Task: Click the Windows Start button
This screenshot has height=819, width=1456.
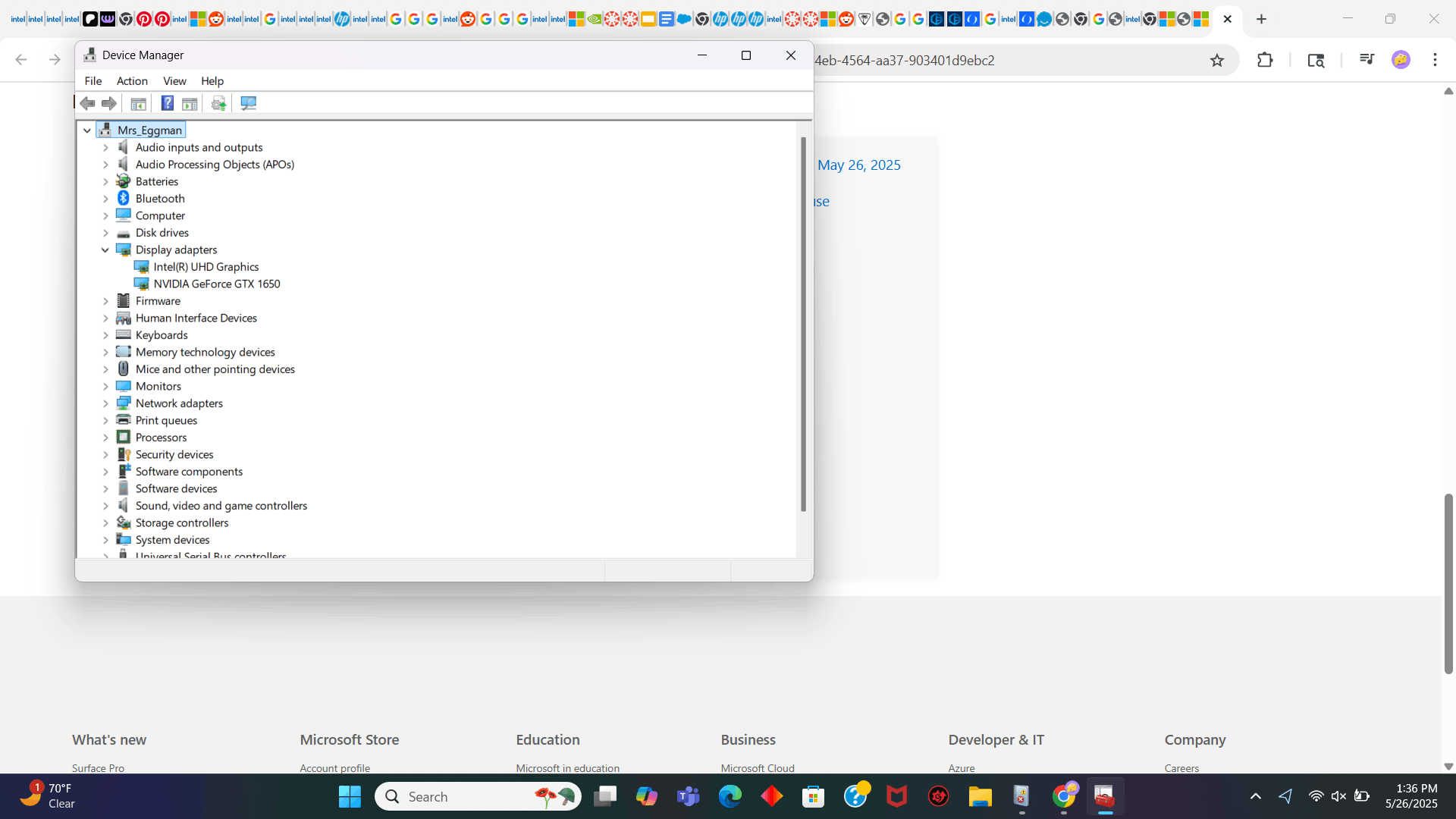Action: [x=350, y=796]
